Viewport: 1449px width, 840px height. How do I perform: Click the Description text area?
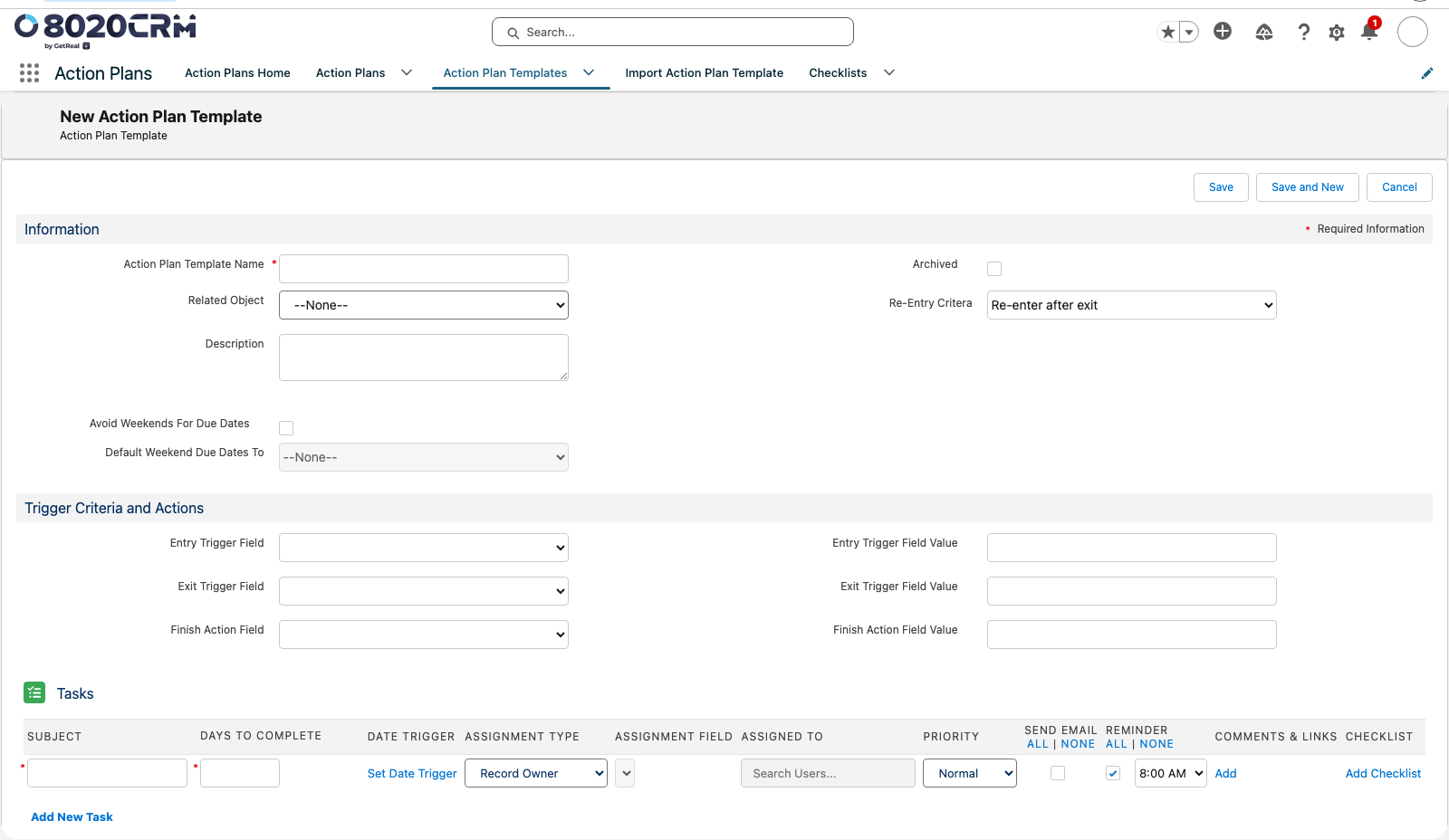424,358
